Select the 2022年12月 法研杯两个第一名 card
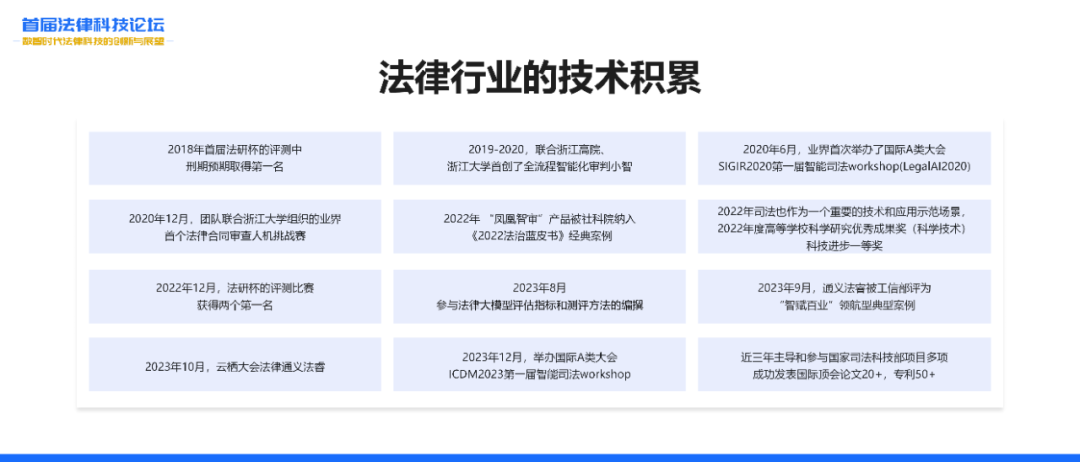Viewport: 1080px width, 462px height. tap(235, 296)
